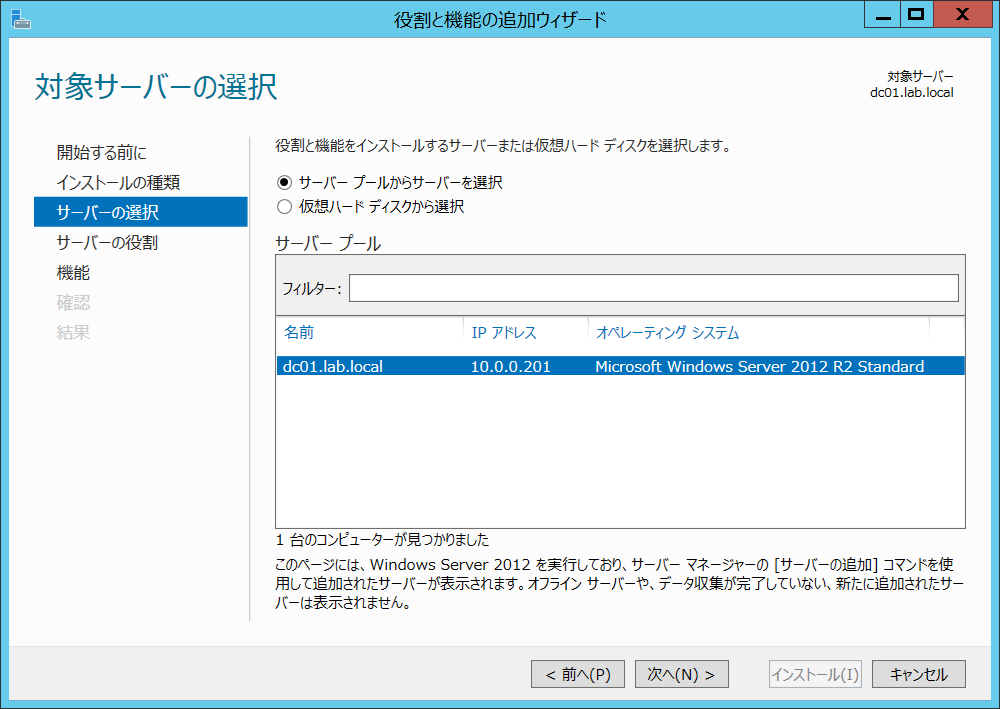
Task: Jump to the サーバーの役割 step
Action: (x=107, y=242)
